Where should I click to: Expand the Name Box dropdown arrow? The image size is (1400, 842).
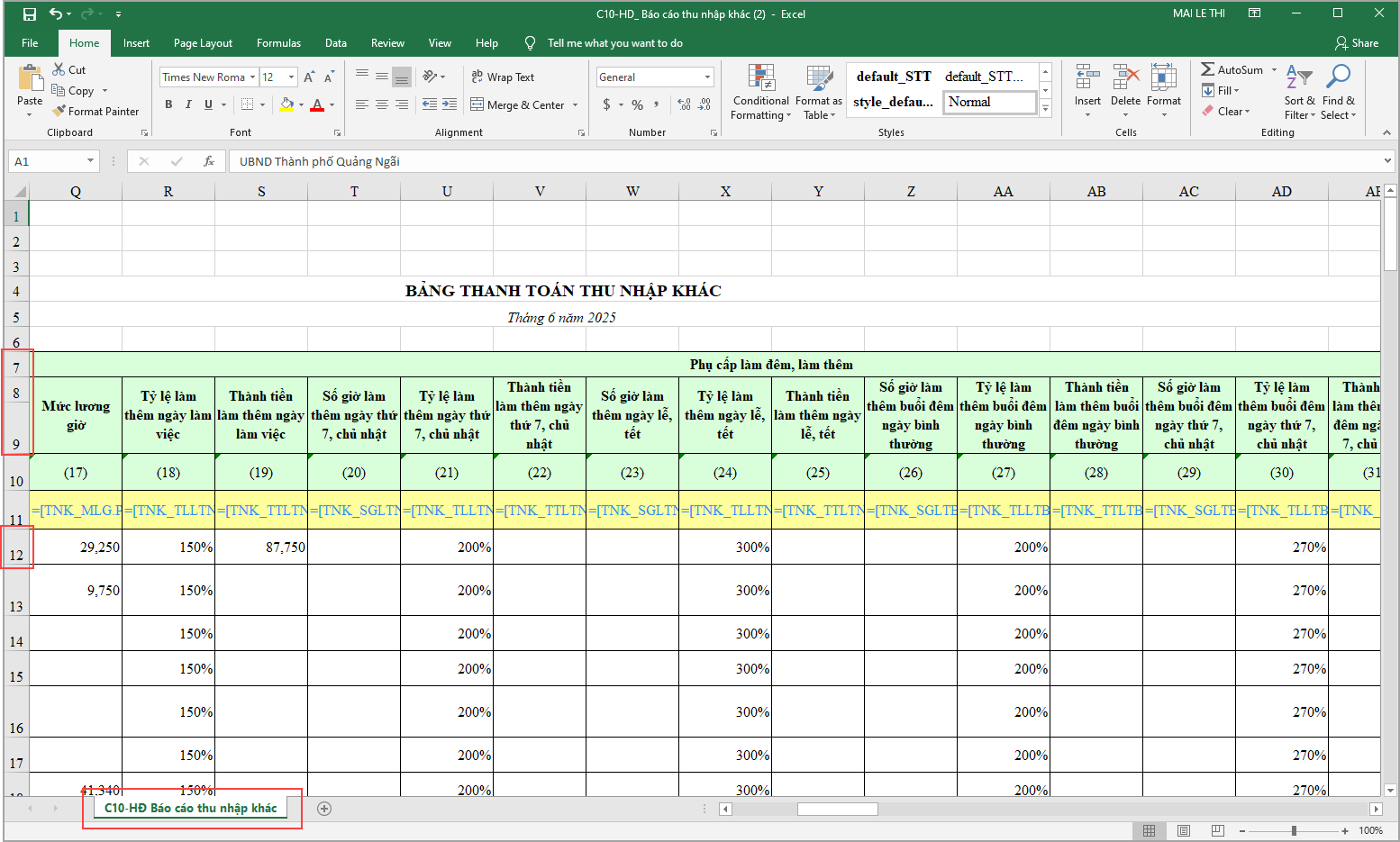pos(90,161)
